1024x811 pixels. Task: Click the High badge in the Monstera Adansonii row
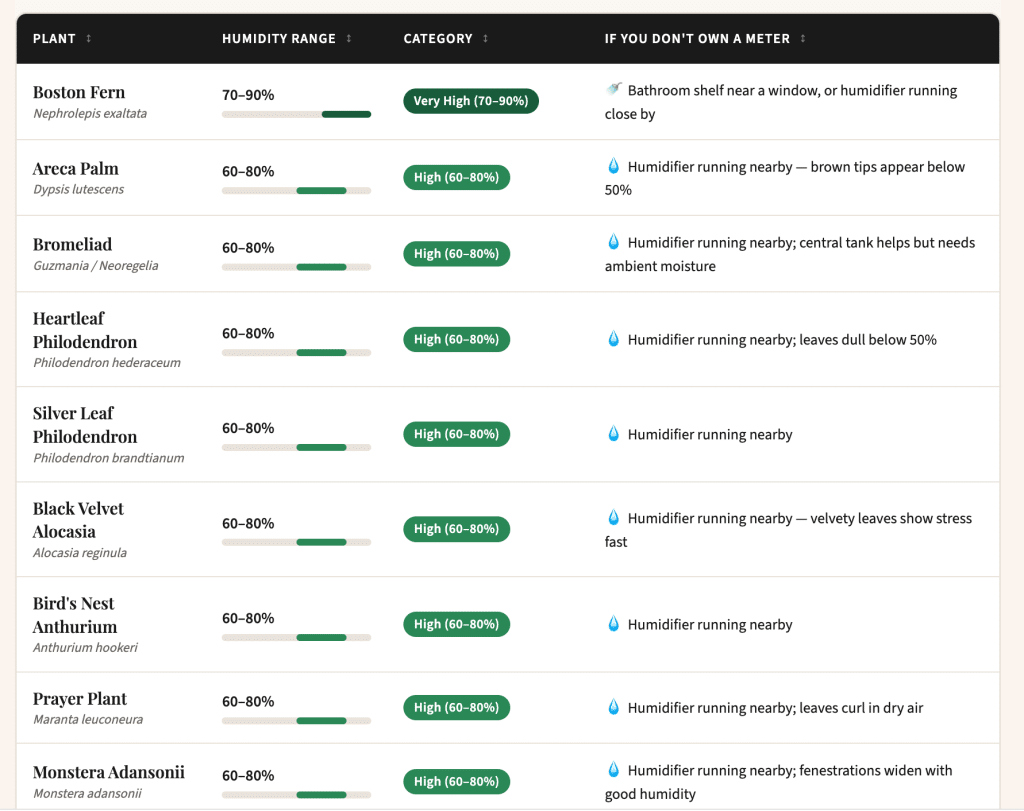pyautogui.click(x=456, y=782)
